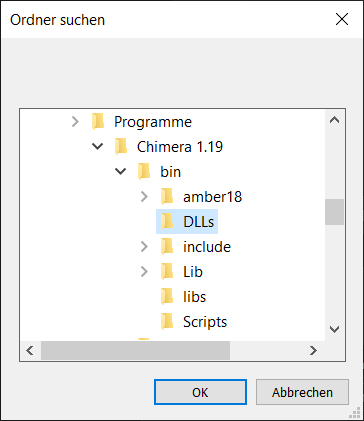364x421 pixels.
Task: Click the libs folder icon
Action: click(167, 297)
